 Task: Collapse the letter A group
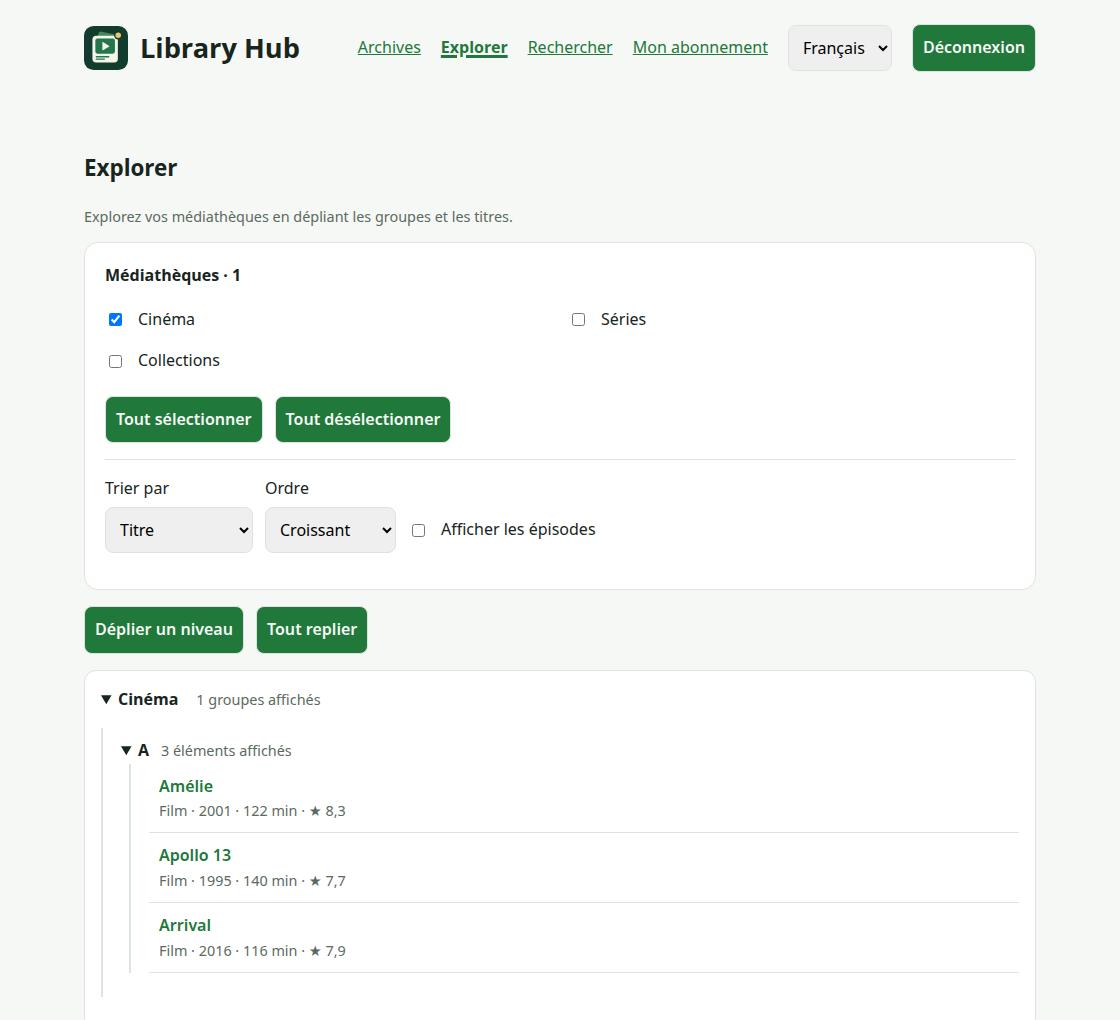point(126,751)
